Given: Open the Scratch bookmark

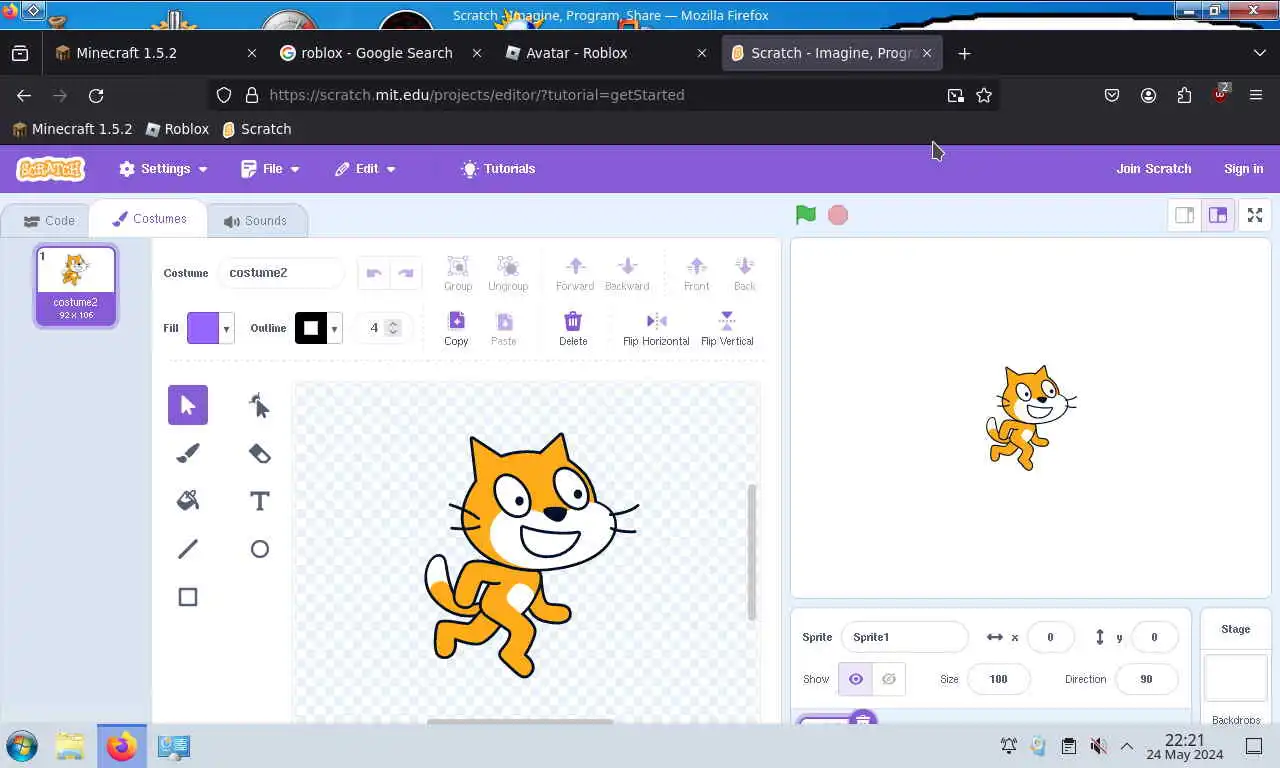Looking at the screenshot, I should tap(256, 129).
